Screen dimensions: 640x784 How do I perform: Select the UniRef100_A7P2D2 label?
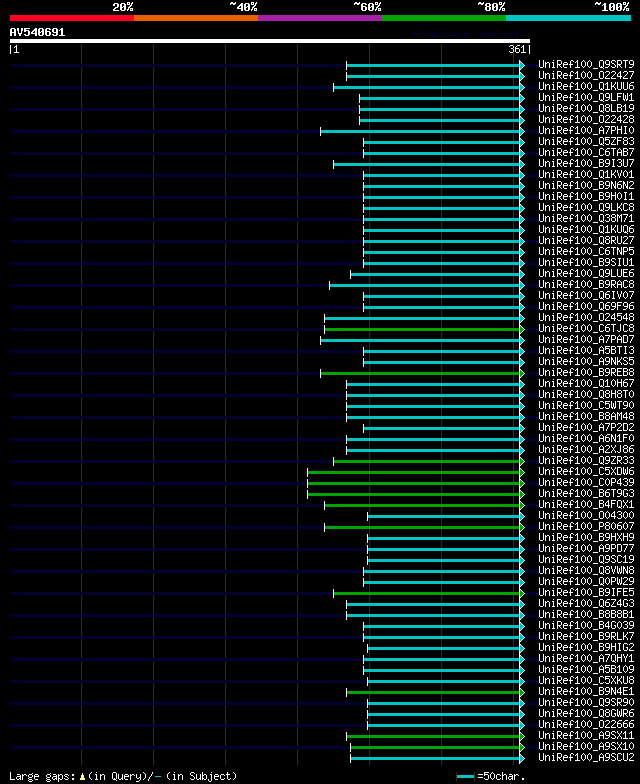586,428
